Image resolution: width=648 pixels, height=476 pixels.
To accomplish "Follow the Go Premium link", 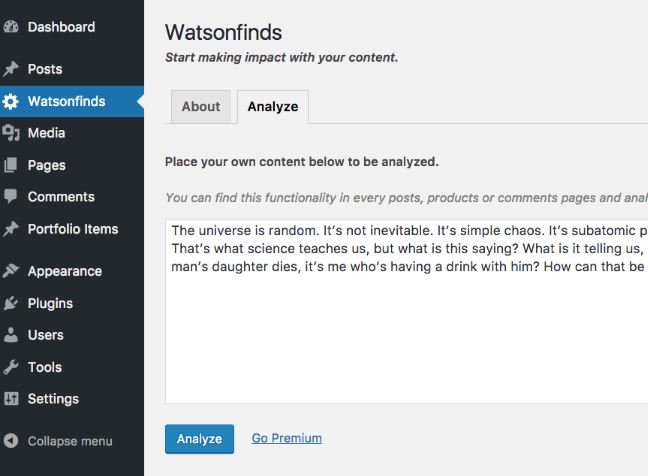I will tap(287, 438).
